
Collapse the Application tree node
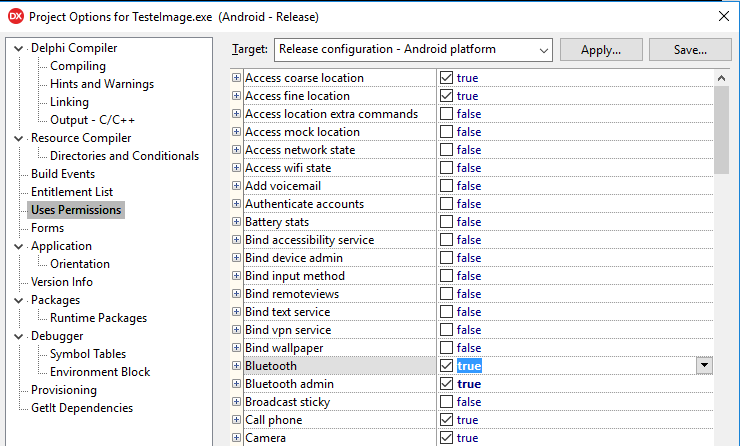click(x=18, y=246)
